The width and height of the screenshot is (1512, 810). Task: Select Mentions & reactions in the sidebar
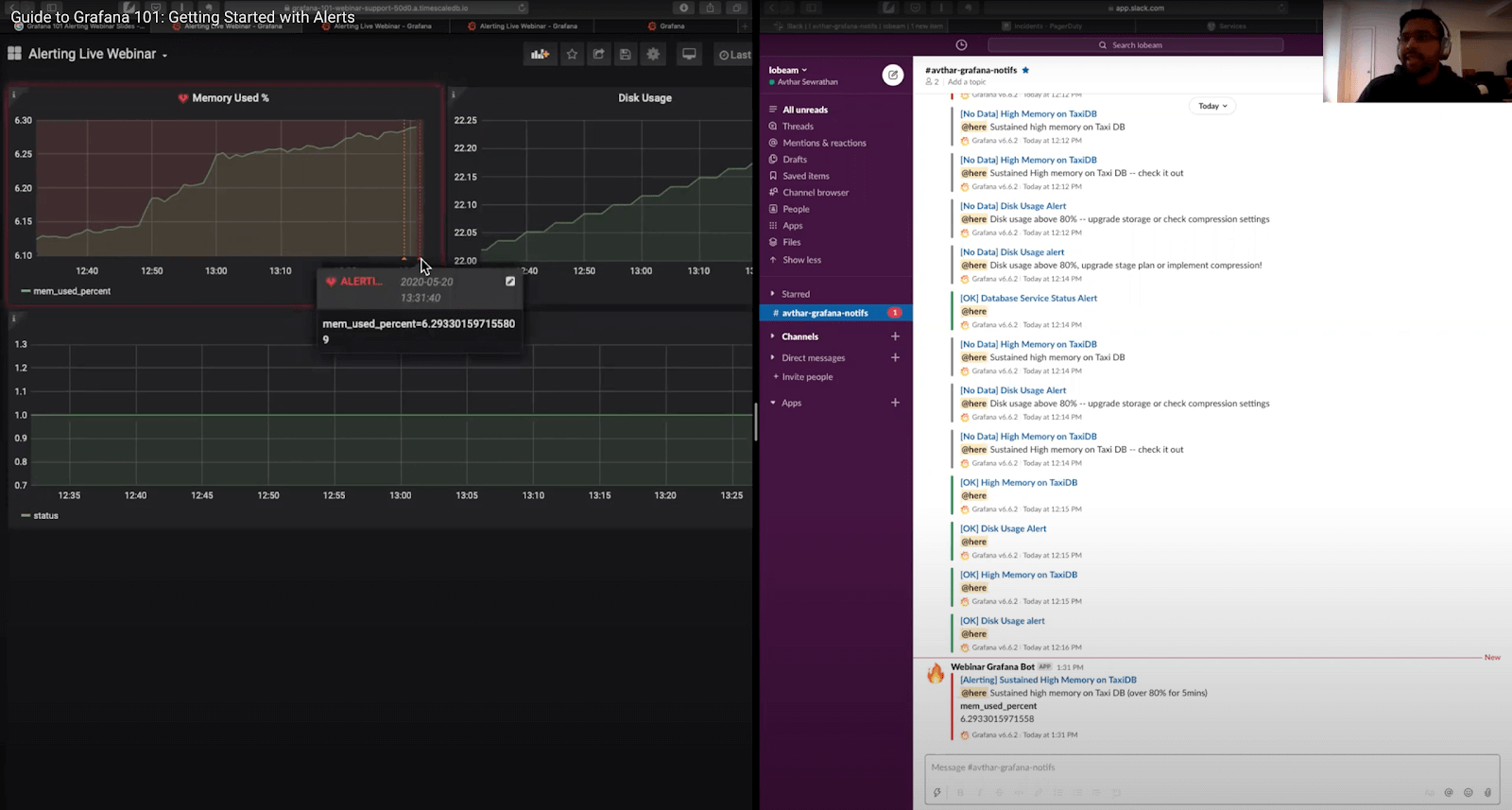pyautogui.click(x=824, y=143)
